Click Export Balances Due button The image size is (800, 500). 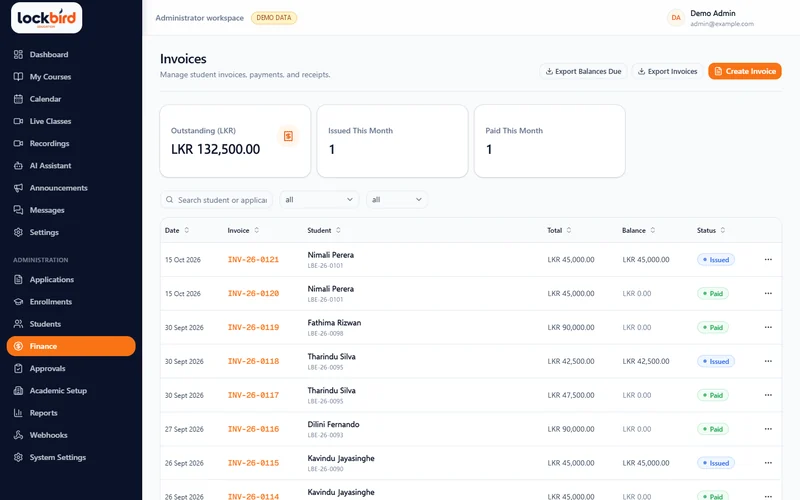pyautogui.click(x=583, y=71)
